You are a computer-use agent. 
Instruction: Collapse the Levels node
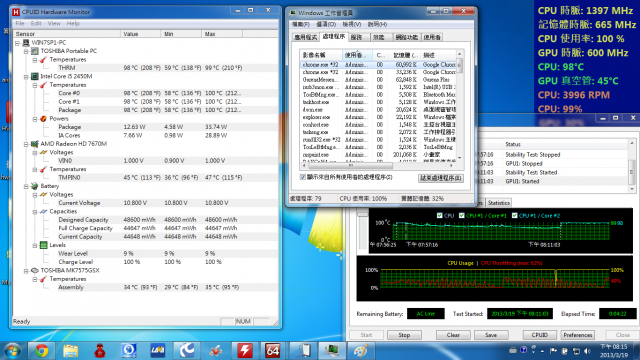click(35, 245)
